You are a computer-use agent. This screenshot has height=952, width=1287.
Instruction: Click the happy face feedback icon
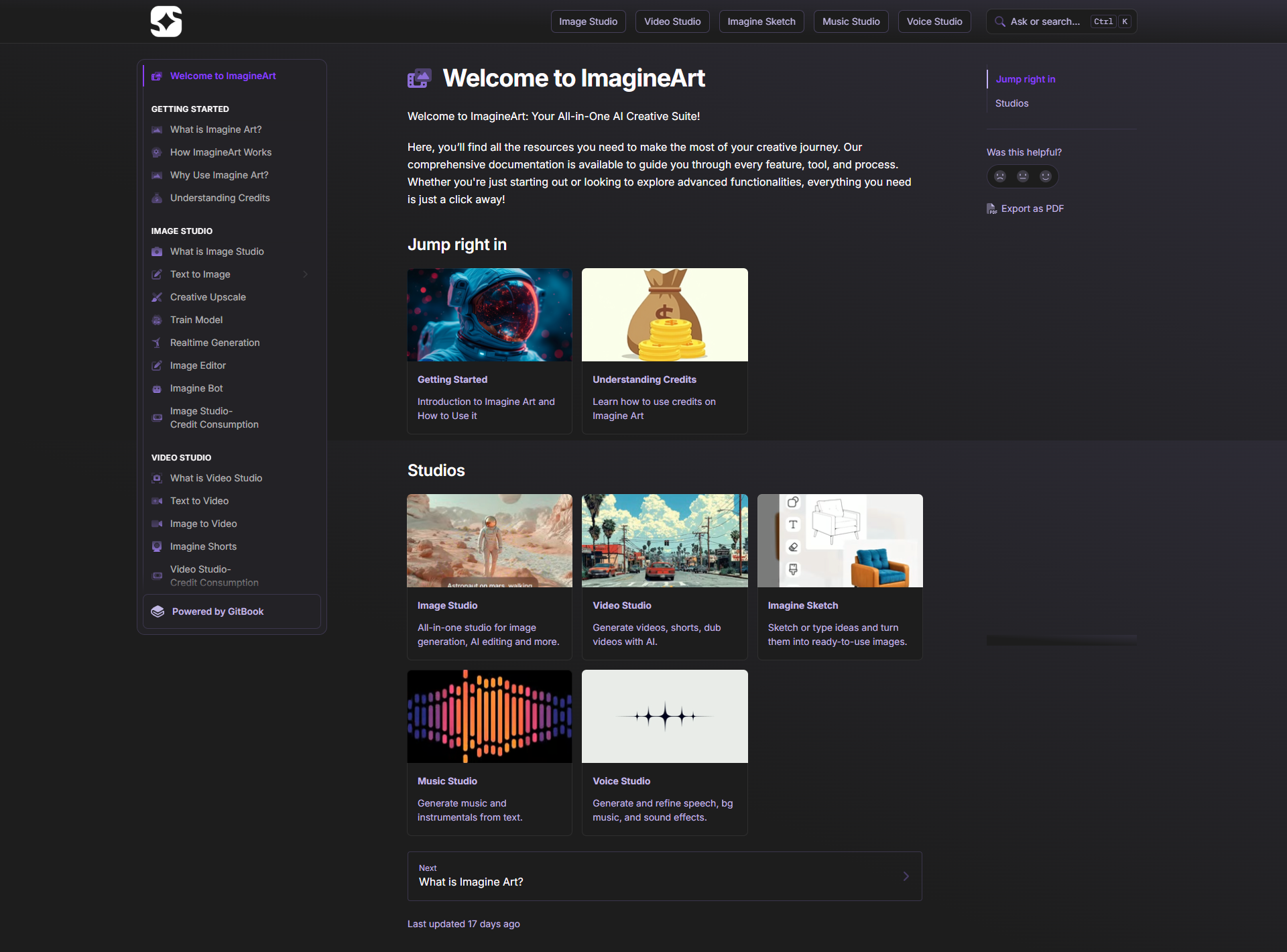1046,176
